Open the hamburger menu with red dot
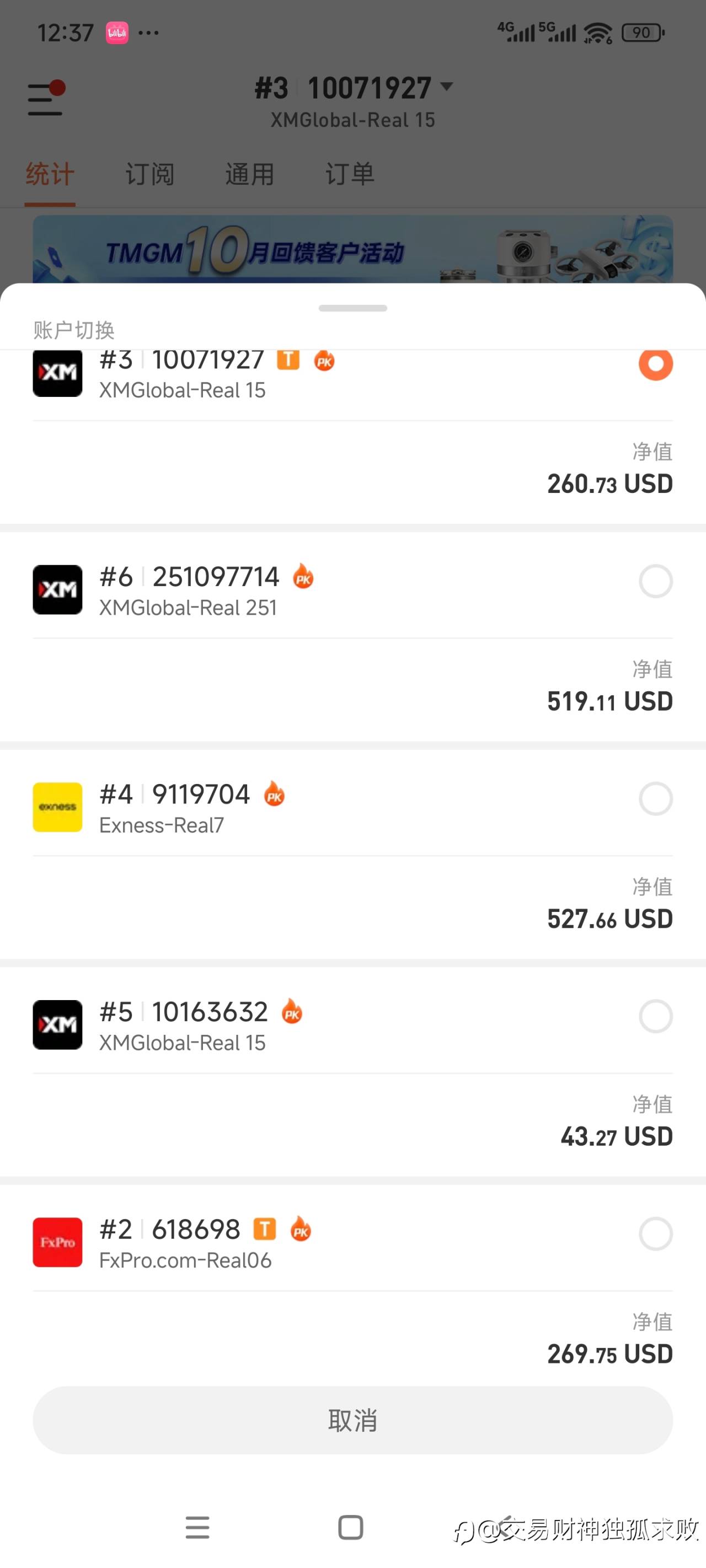 [46, 99]
